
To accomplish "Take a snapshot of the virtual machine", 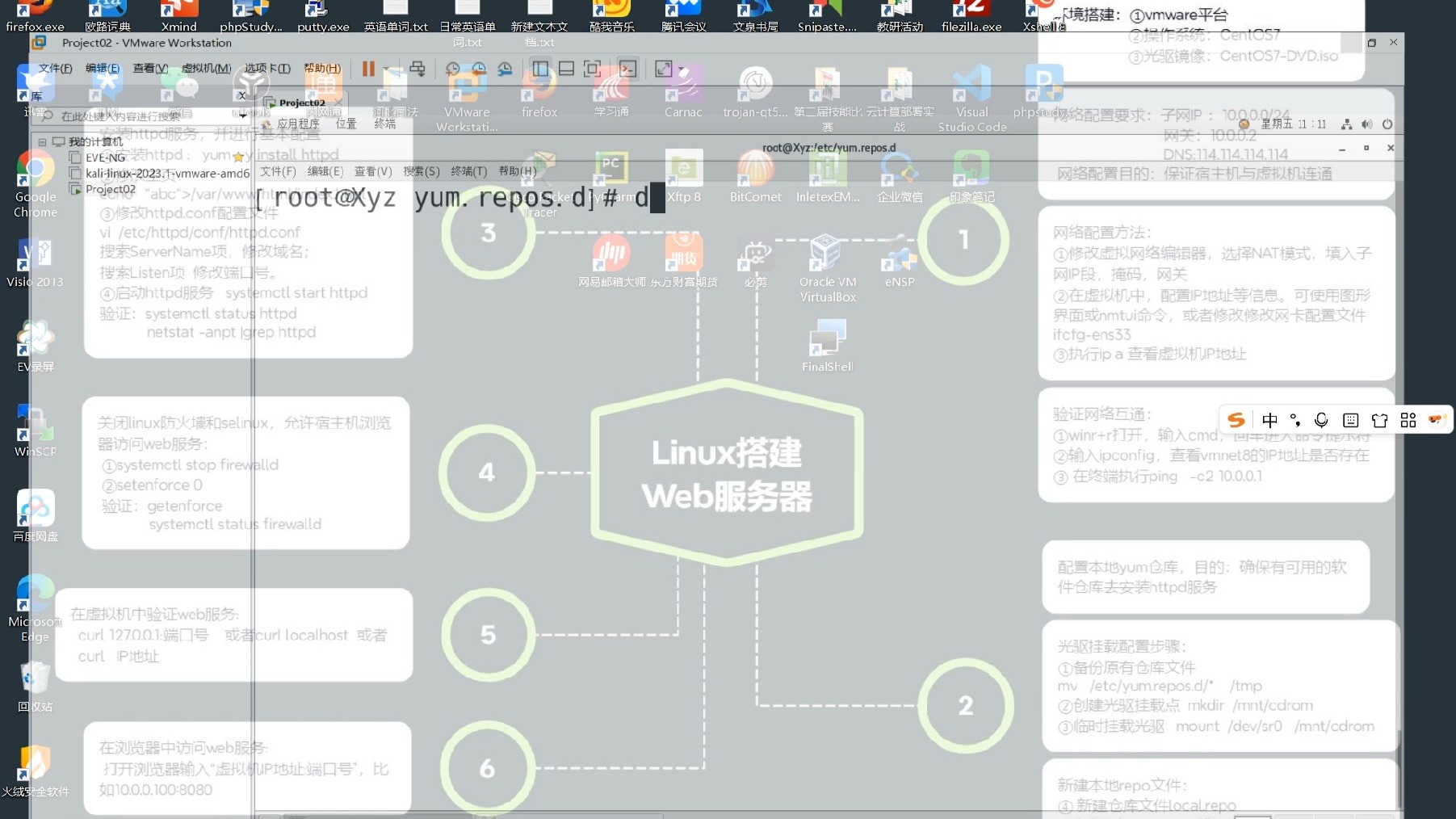I will pyautogui.click(x=452, y=69).
